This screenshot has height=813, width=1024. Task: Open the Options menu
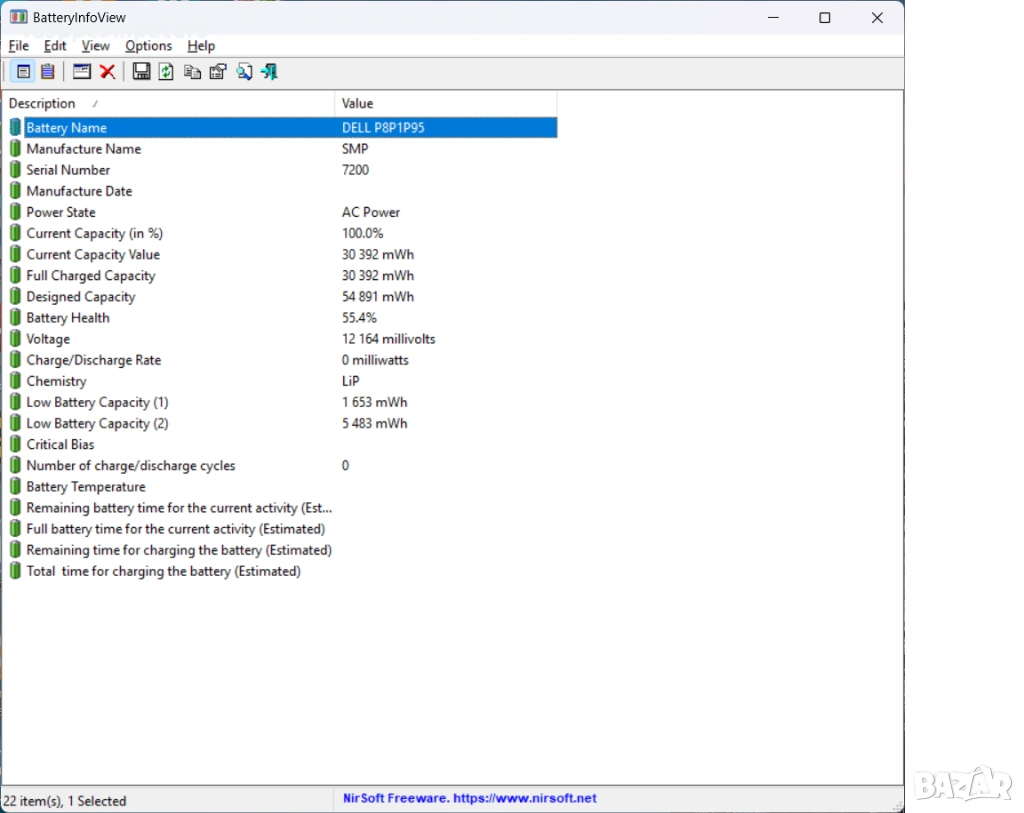click(x=148, y=46)
